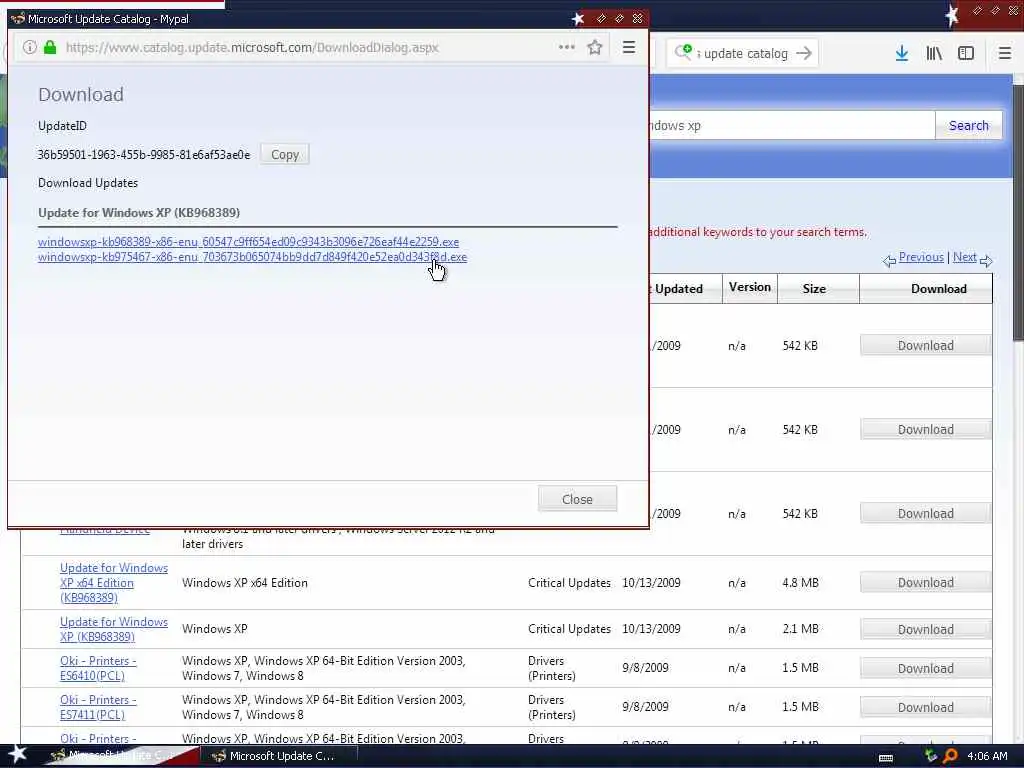This screenshot has height=768, width=1024.
Task: Open page actions three-dot menu
Action: (567, 47)
